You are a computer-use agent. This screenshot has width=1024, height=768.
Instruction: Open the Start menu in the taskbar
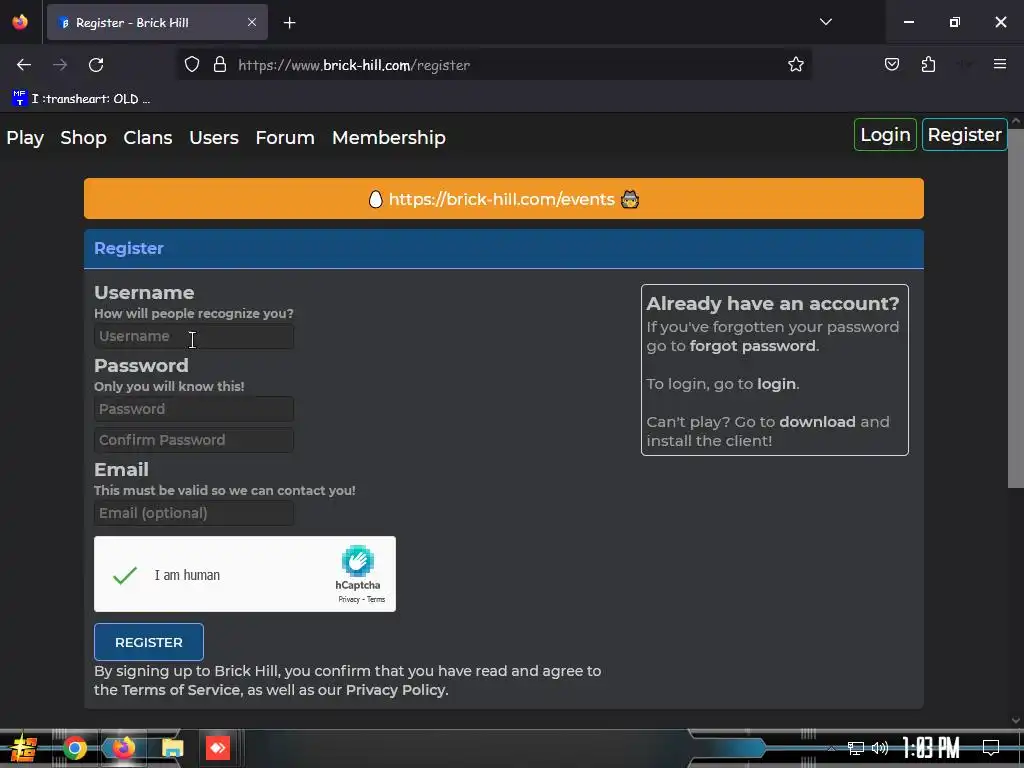24,748
